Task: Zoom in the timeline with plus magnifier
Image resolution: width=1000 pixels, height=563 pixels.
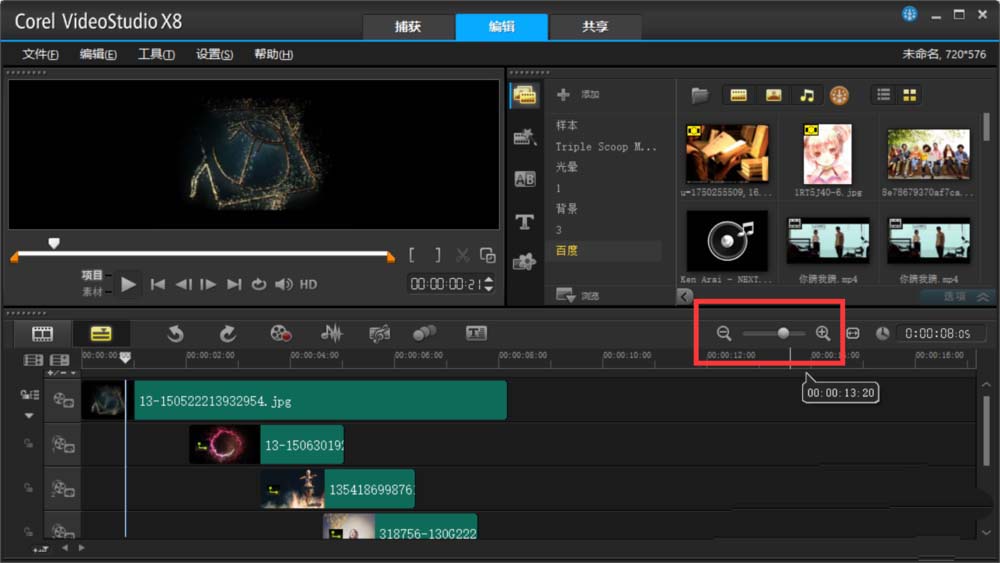Action: click(x=823, y=333)
